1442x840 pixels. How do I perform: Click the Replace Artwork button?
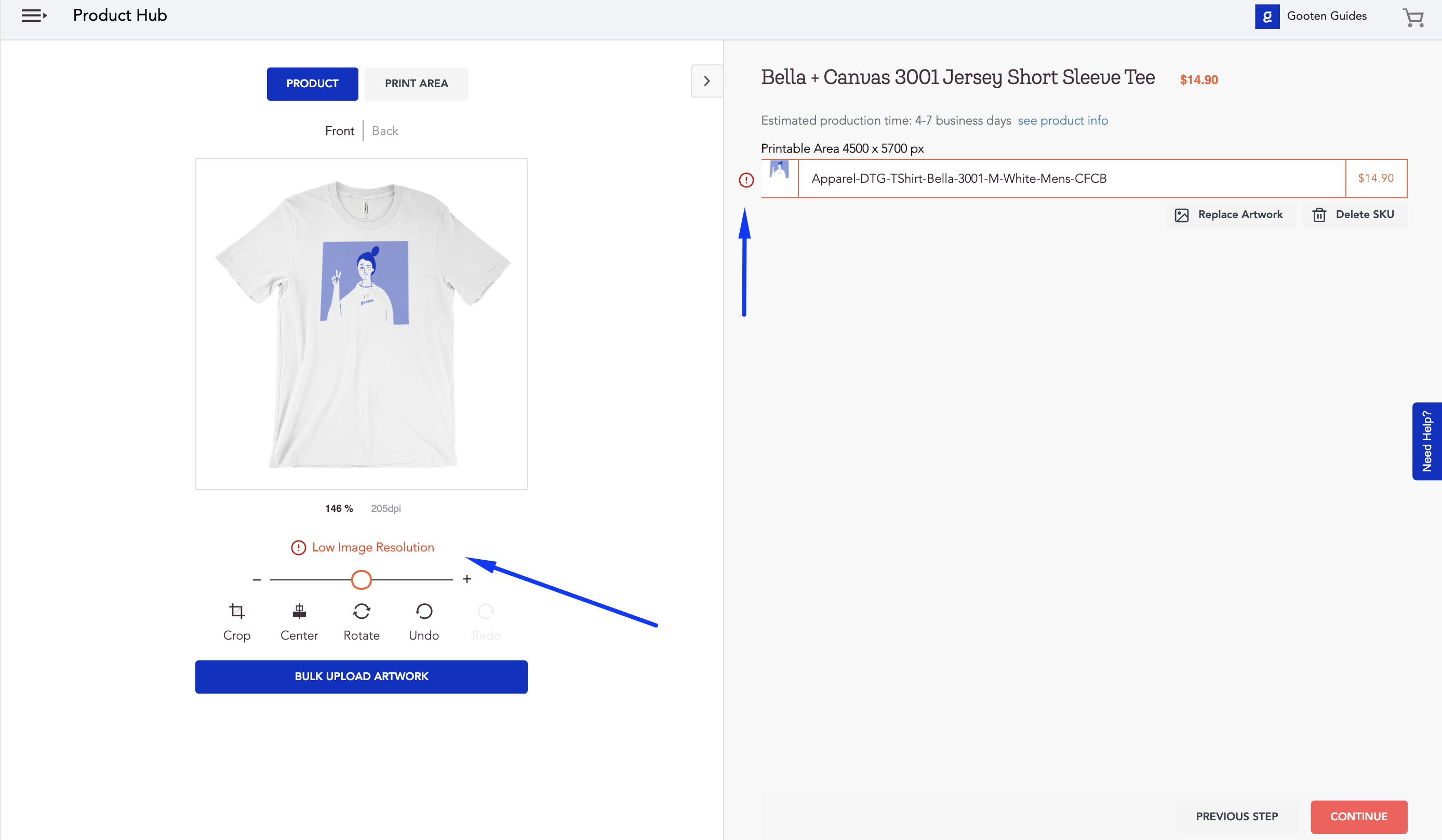pos(1230,214)
